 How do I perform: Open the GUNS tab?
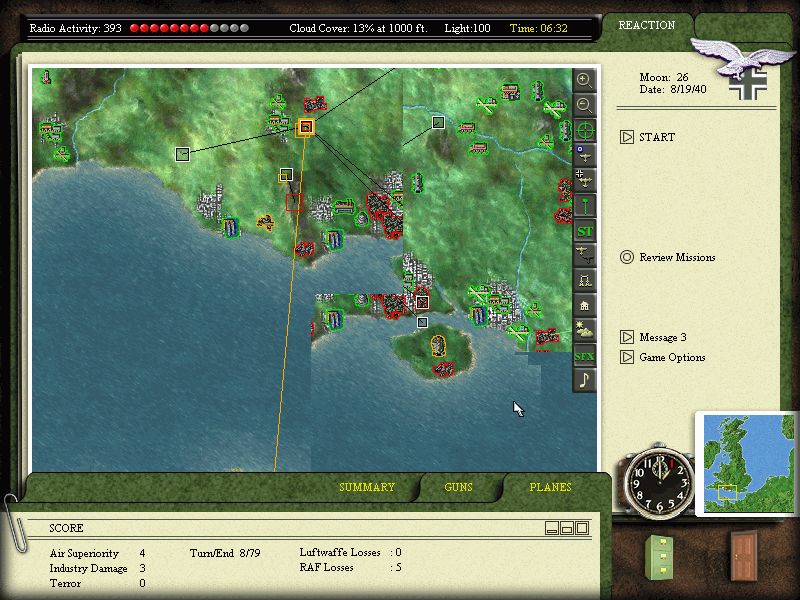(458, 487)
